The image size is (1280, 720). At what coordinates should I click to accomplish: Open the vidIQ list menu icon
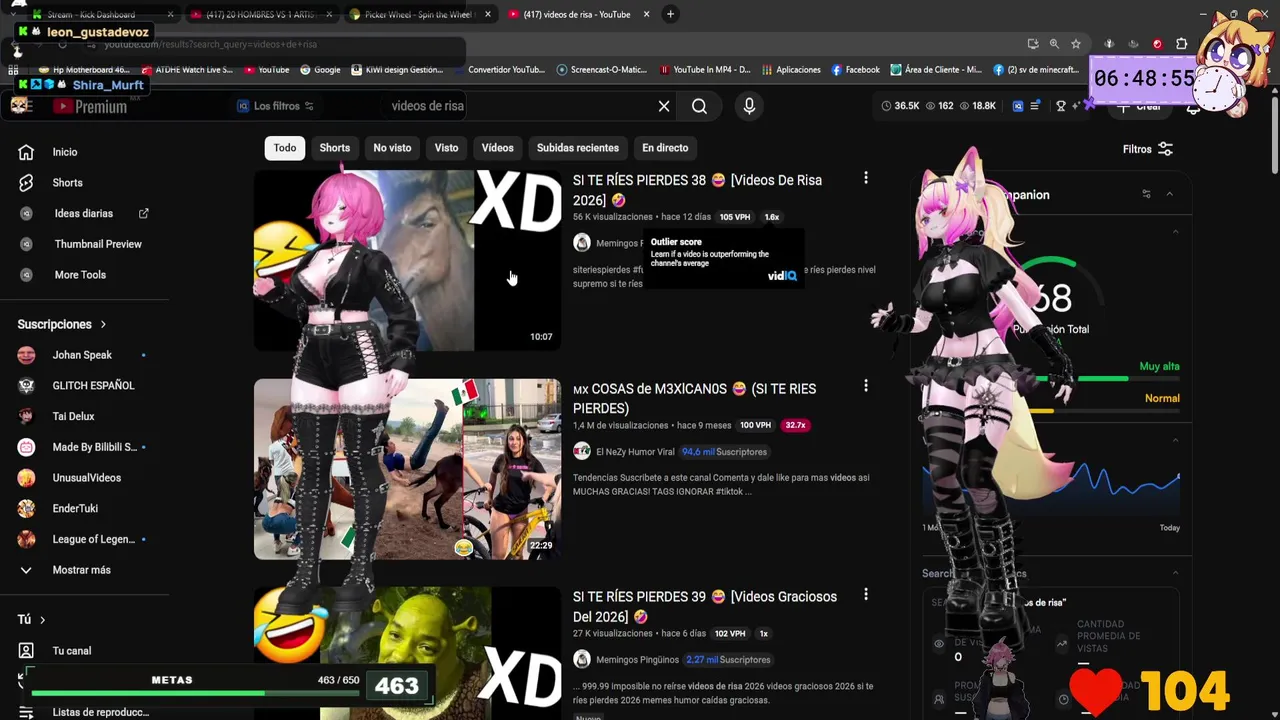[x=1035, y=106]
